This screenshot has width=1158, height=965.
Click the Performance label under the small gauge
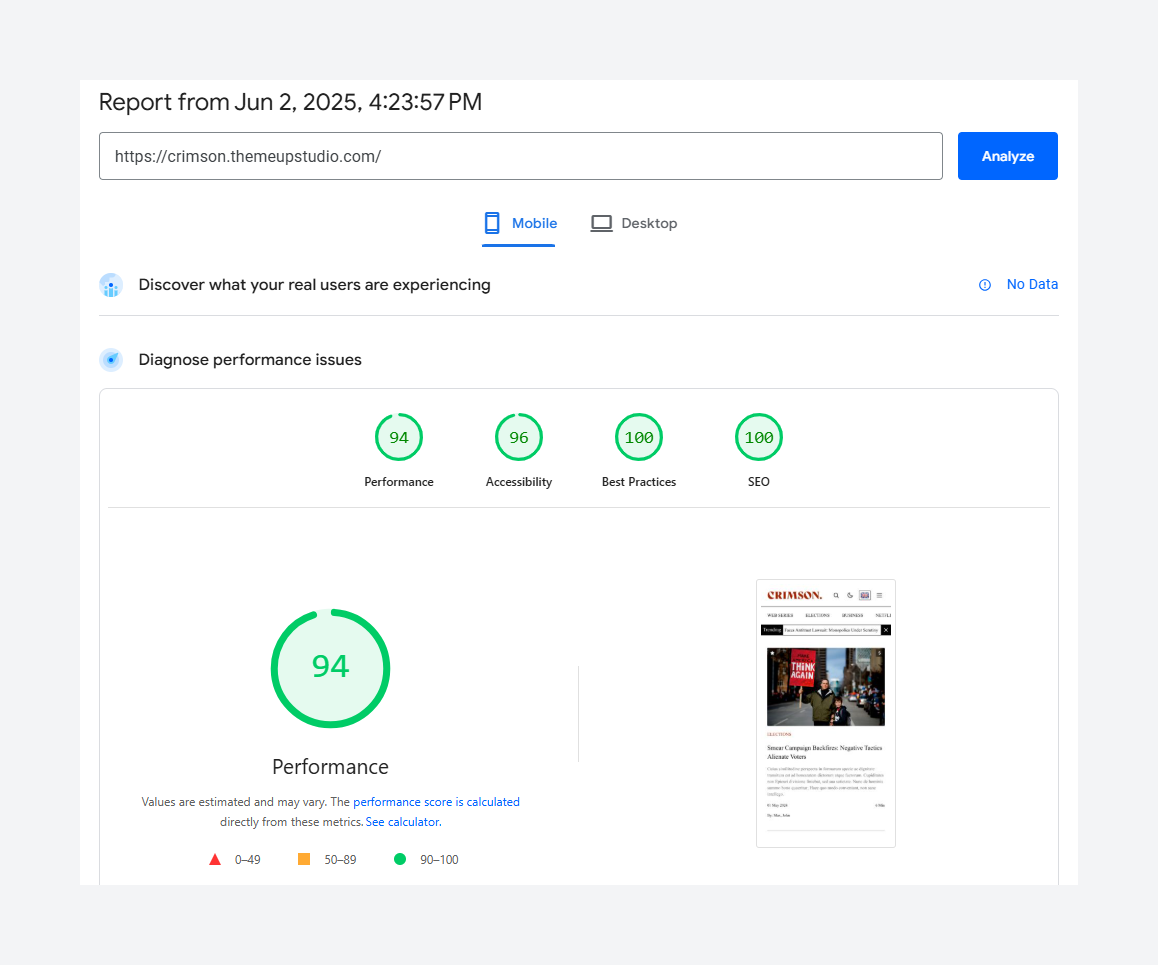[399, 481]
